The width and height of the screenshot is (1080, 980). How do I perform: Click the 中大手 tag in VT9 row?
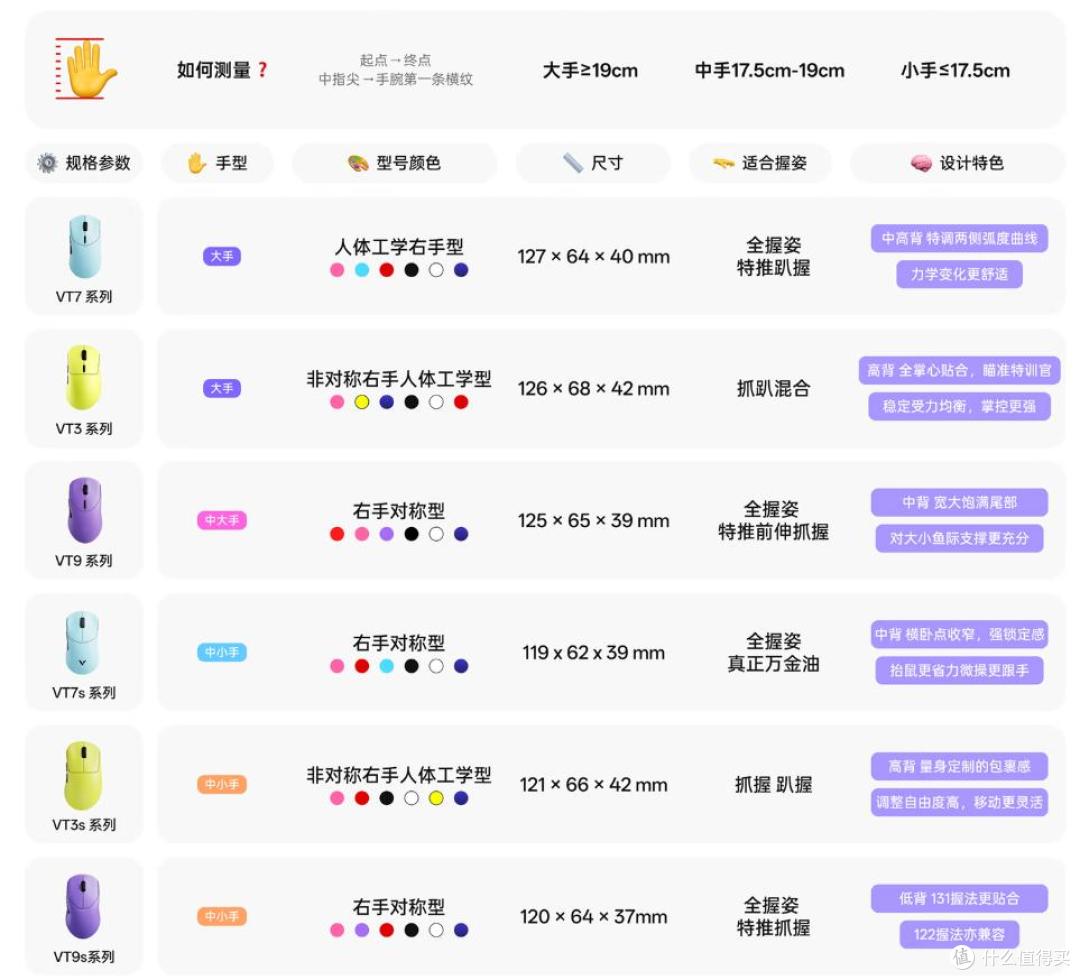pos(222,520)
